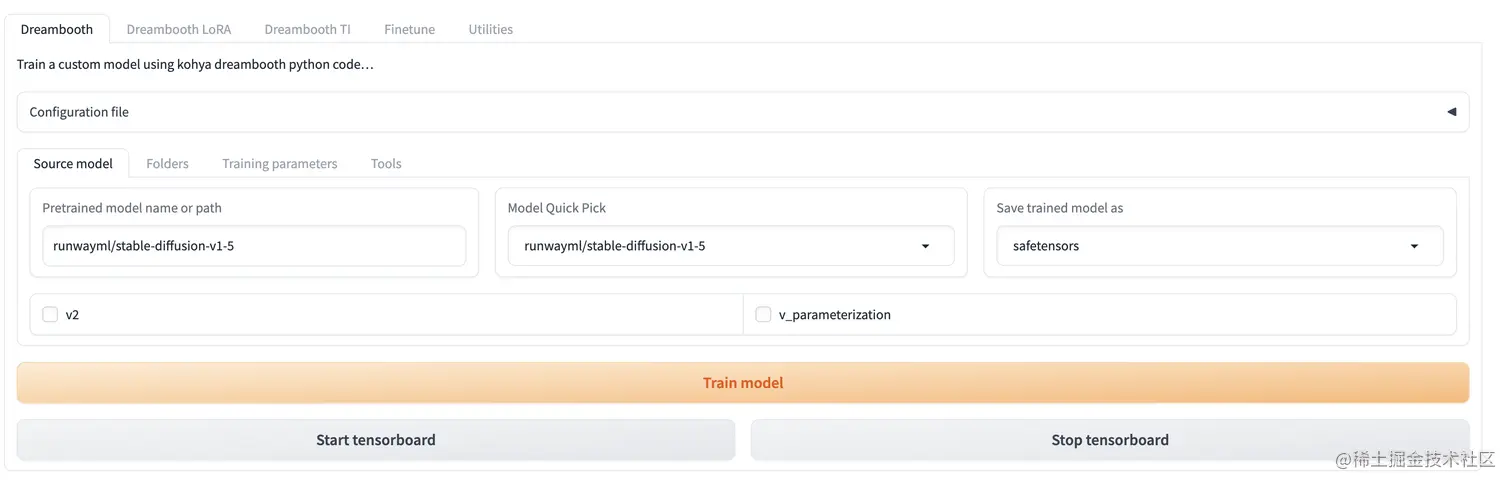Enable the v2 checkbox

(50, 314)
